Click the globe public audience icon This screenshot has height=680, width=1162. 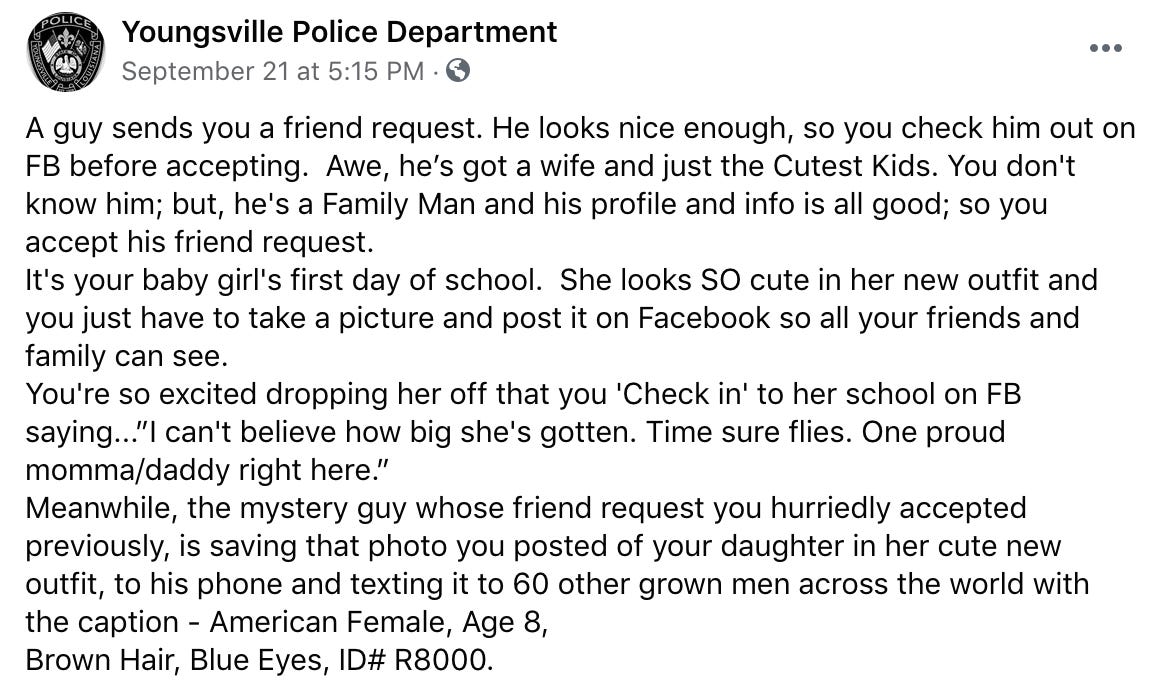pos(458,70)
